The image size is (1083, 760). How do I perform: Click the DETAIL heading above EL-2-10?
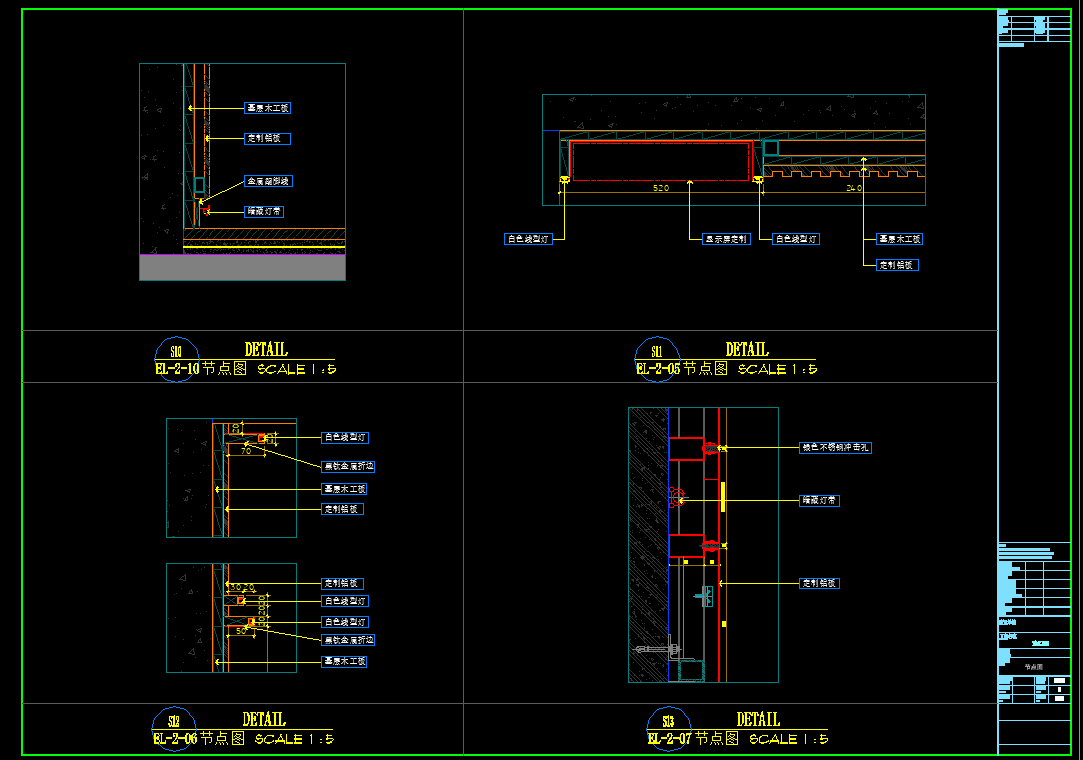coord(266,350)
